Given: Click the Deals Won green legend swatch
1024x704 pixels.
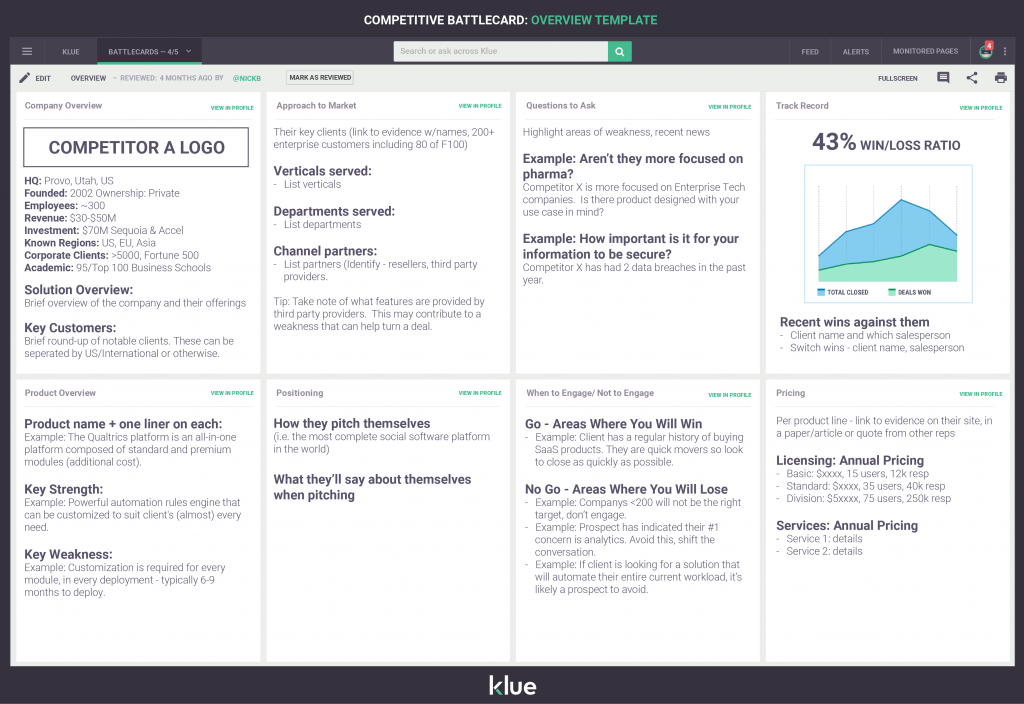Looking at the screenshot, I should tap(891, 293).
